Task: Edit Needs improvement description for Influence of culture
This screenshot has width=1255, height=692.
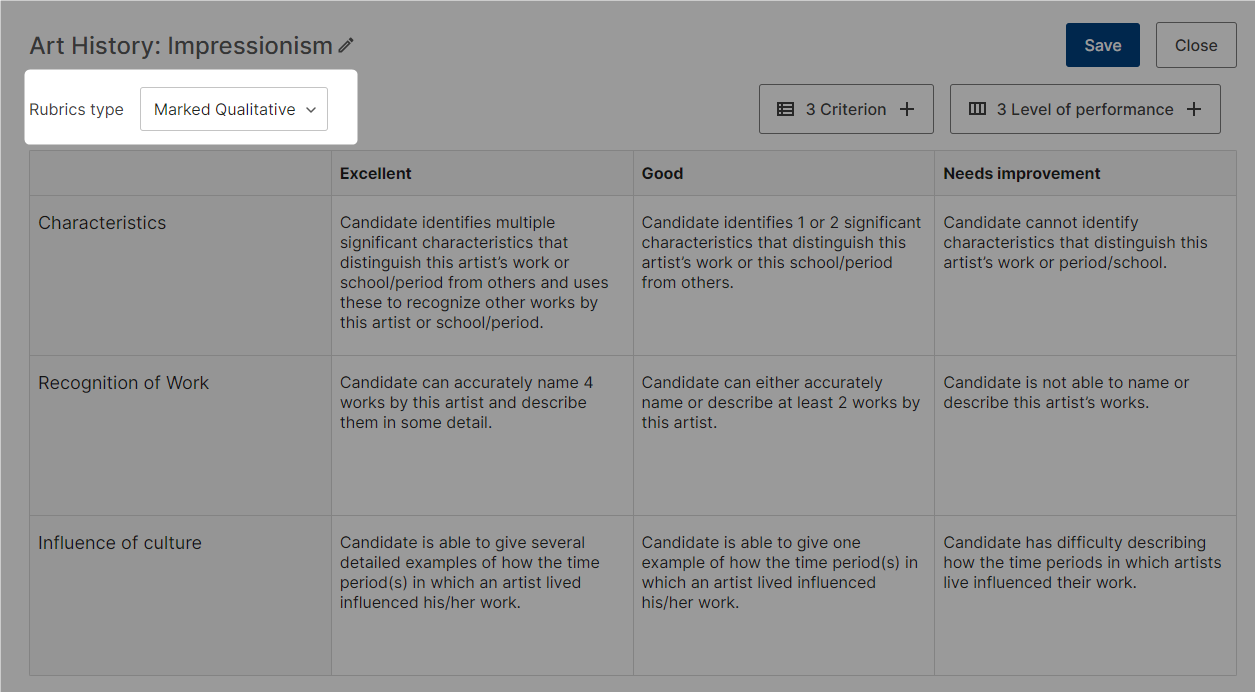Action: [1085, 595]
